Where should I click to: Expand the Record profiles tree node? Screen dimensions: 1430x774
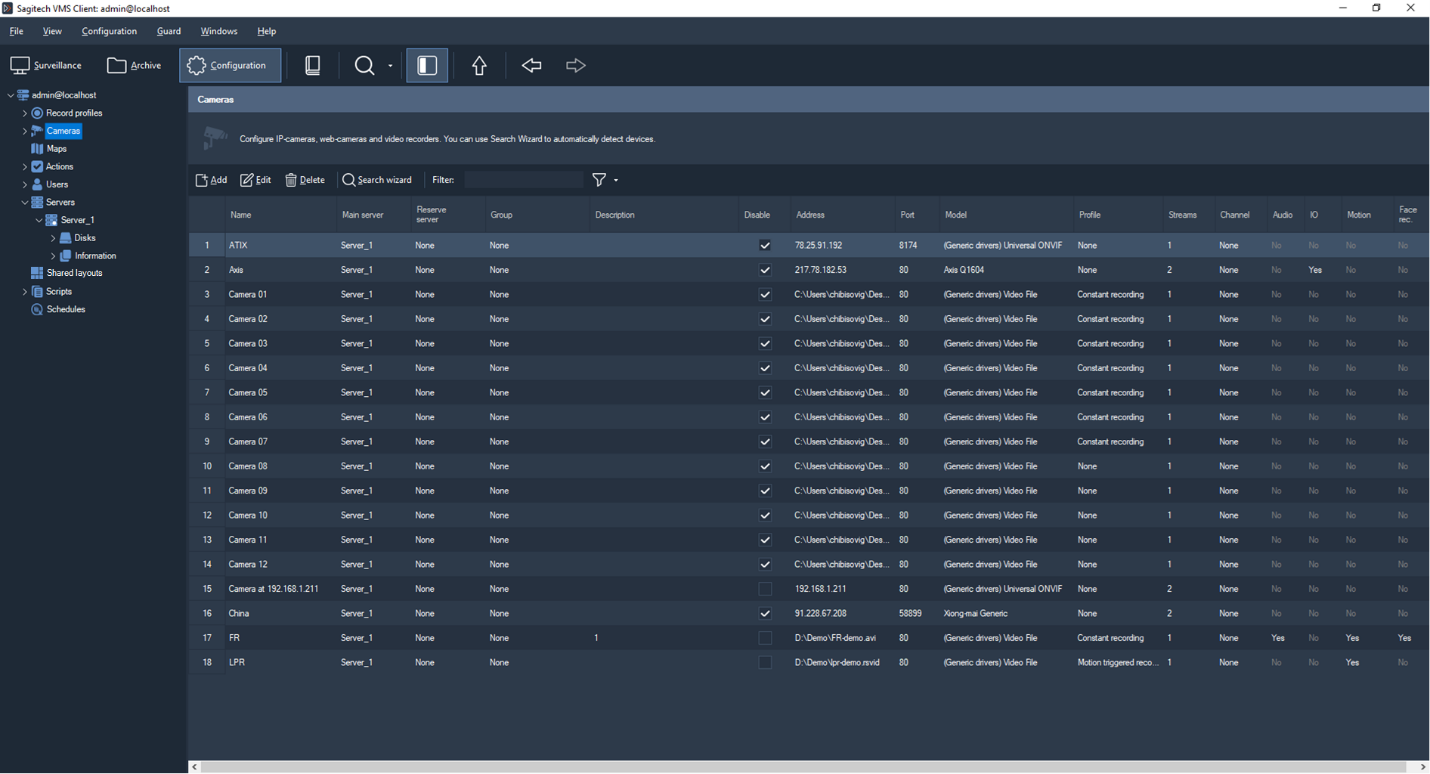pos(24,113)
